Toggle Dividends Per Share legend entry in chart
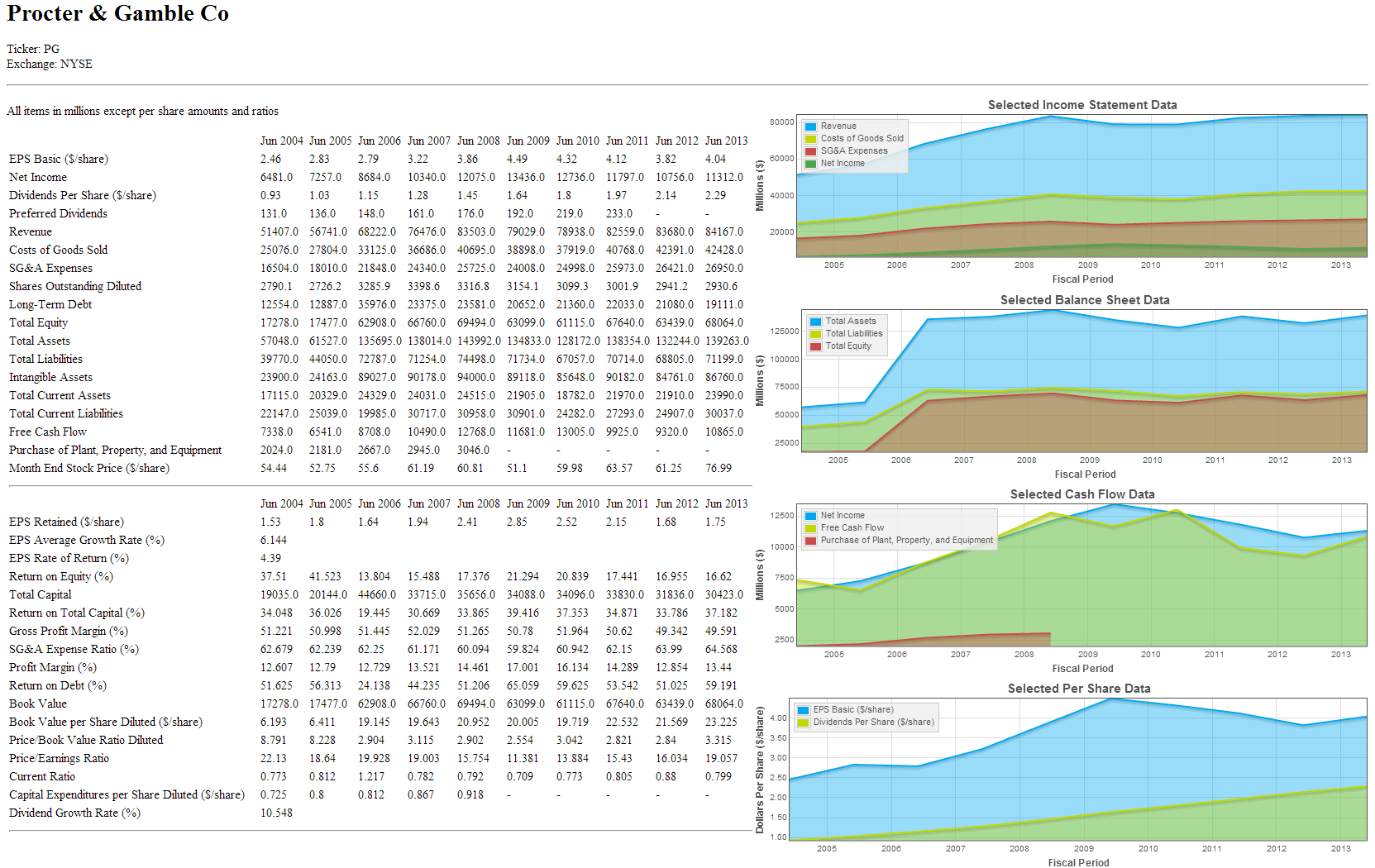 [873, 723]
